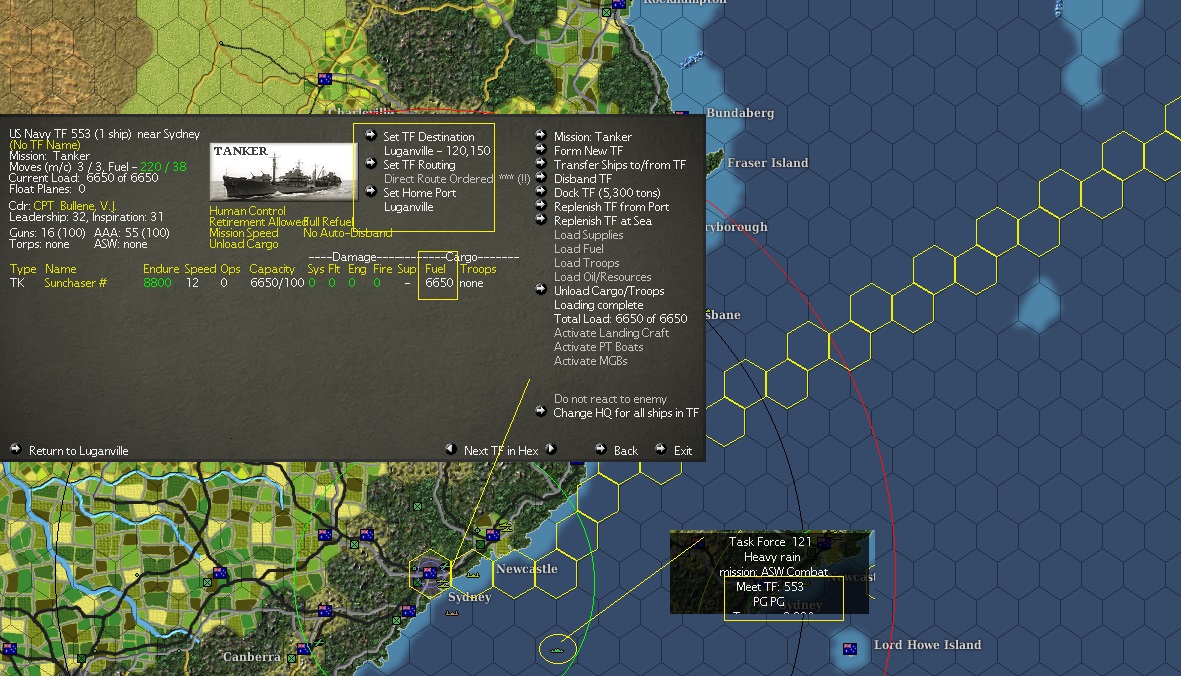The width and height of the screenshot is (1181, 676).
Task: Click the Bundaberg map label
Action: coord(740,113)
